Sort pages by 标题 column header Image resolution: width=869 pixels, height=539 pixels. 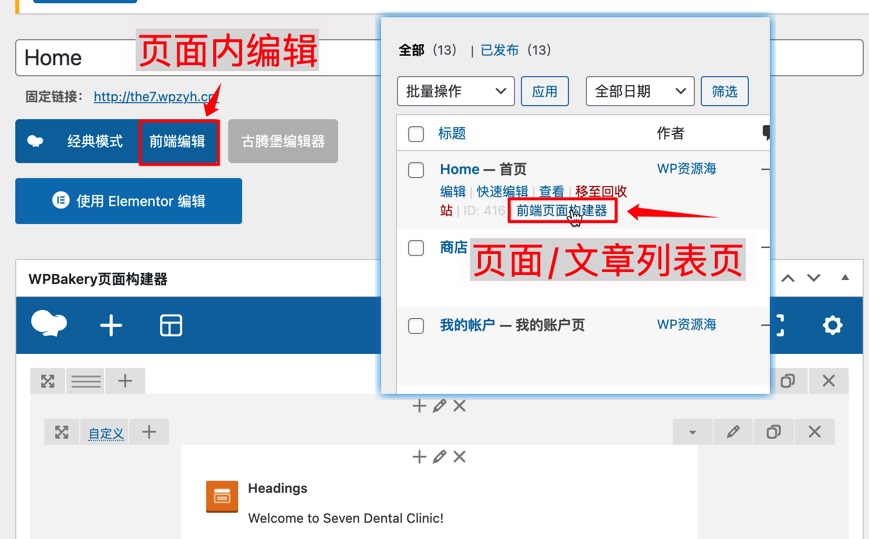(x=452, y=134)
